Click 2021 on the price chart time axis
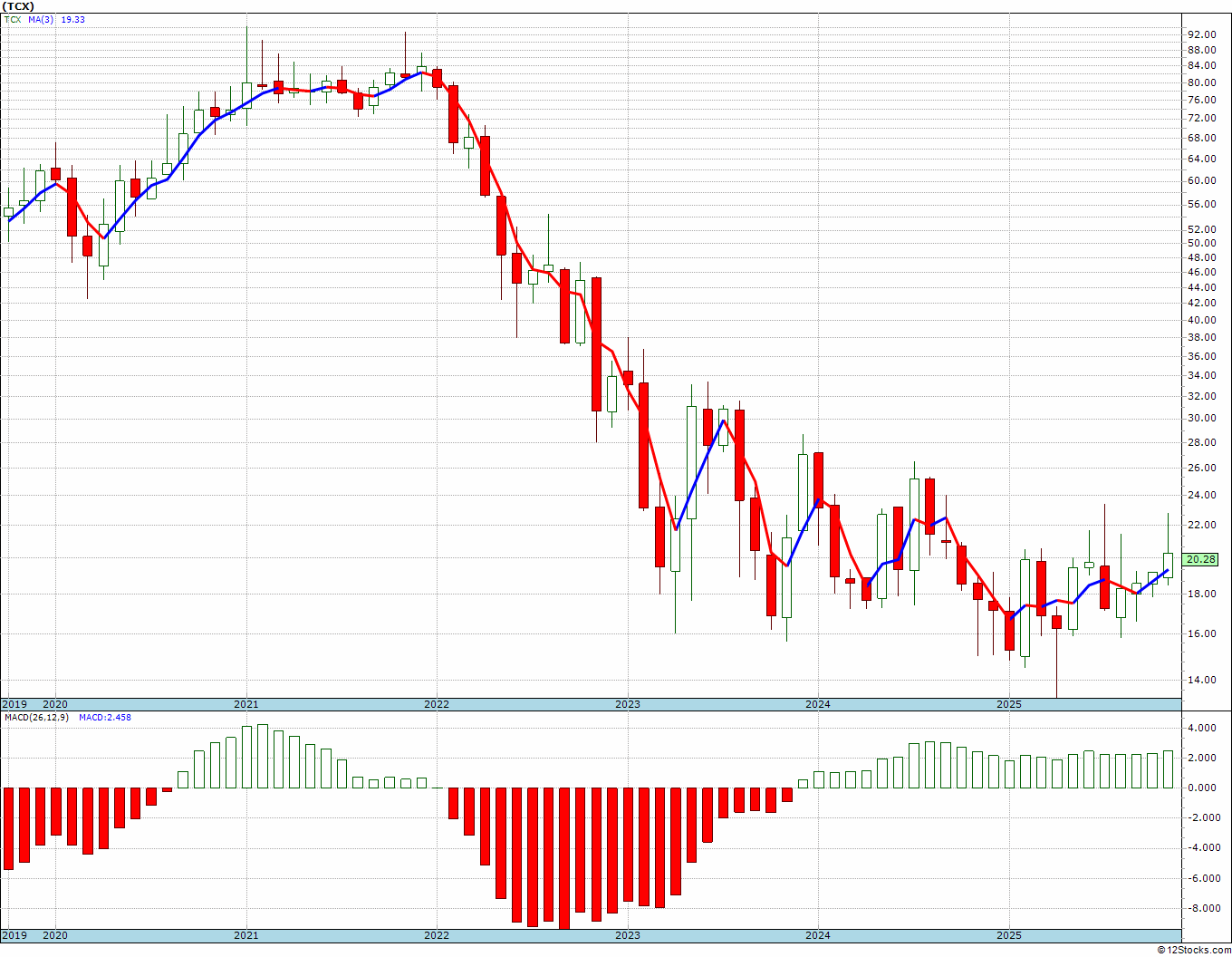Screen dimensions: 1232x957 tap(245, 704)
